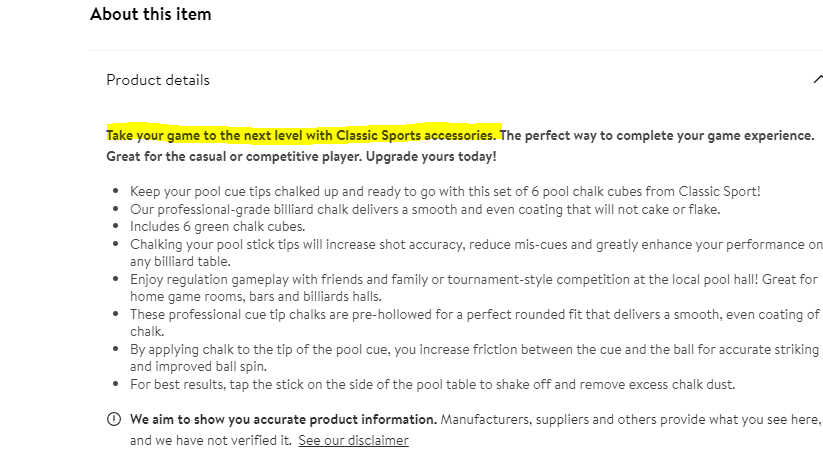Click 'Includes 6 green chalk cubes' bullet
Viewport: 823px width, 470px height.
point(217,226)
